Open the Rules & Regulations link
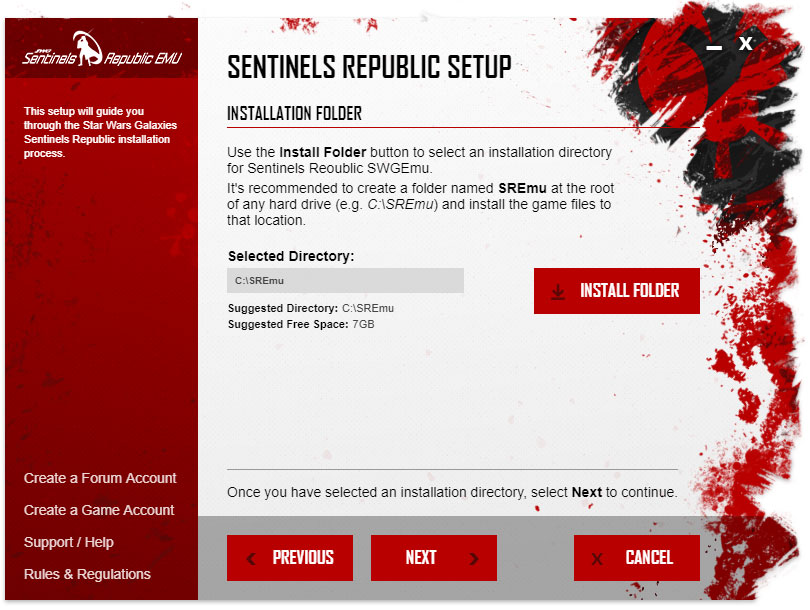Image resolution: width=810 pixels, height=610 pixels. [x=87, y=574]
